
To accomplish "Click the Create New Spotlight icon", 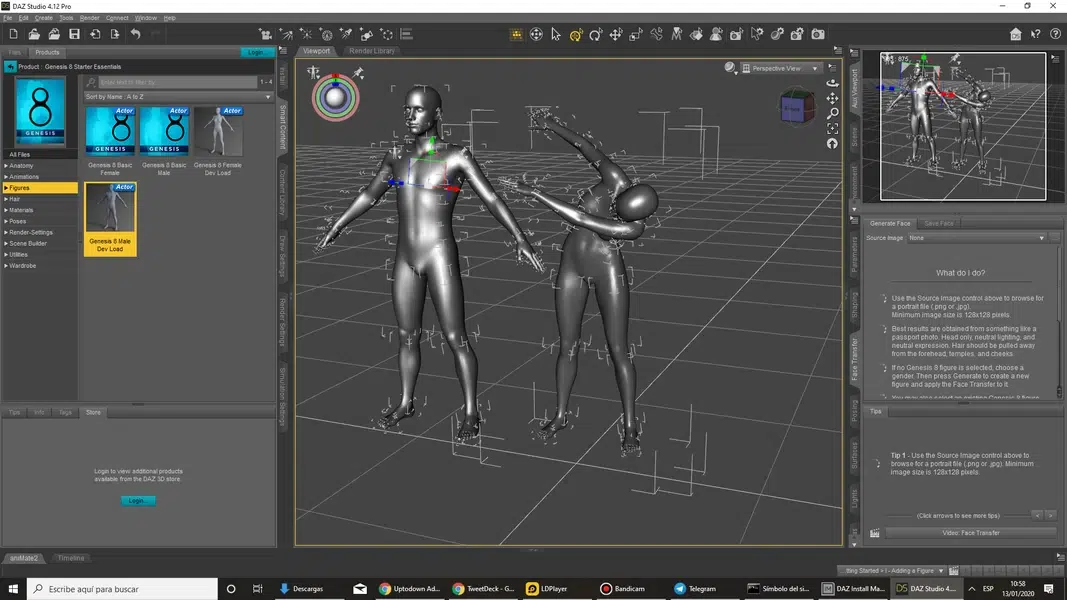I will (x=286, y=35).
